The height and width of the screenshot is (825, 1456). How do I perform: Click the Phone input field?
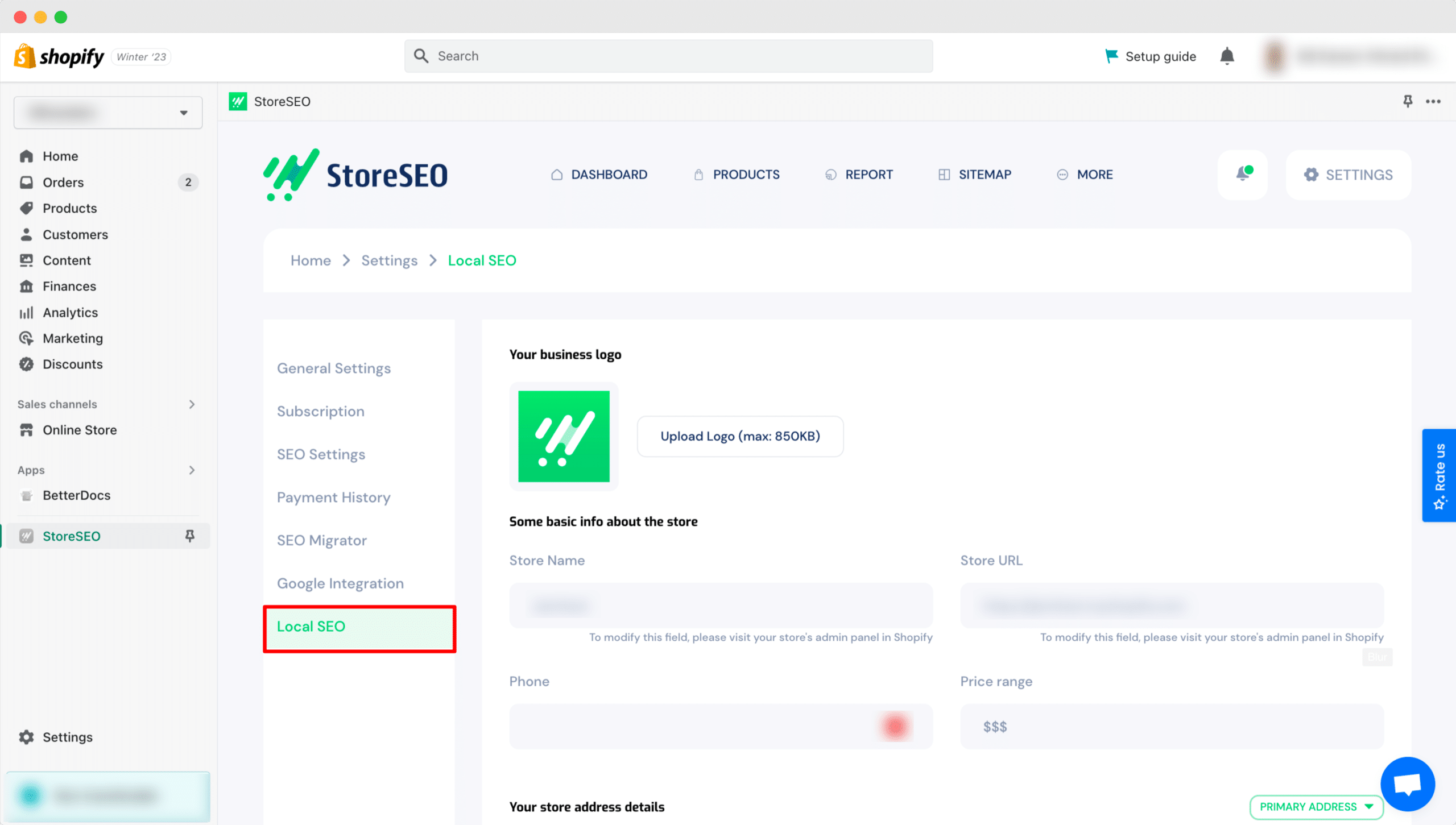pos(721,726)
